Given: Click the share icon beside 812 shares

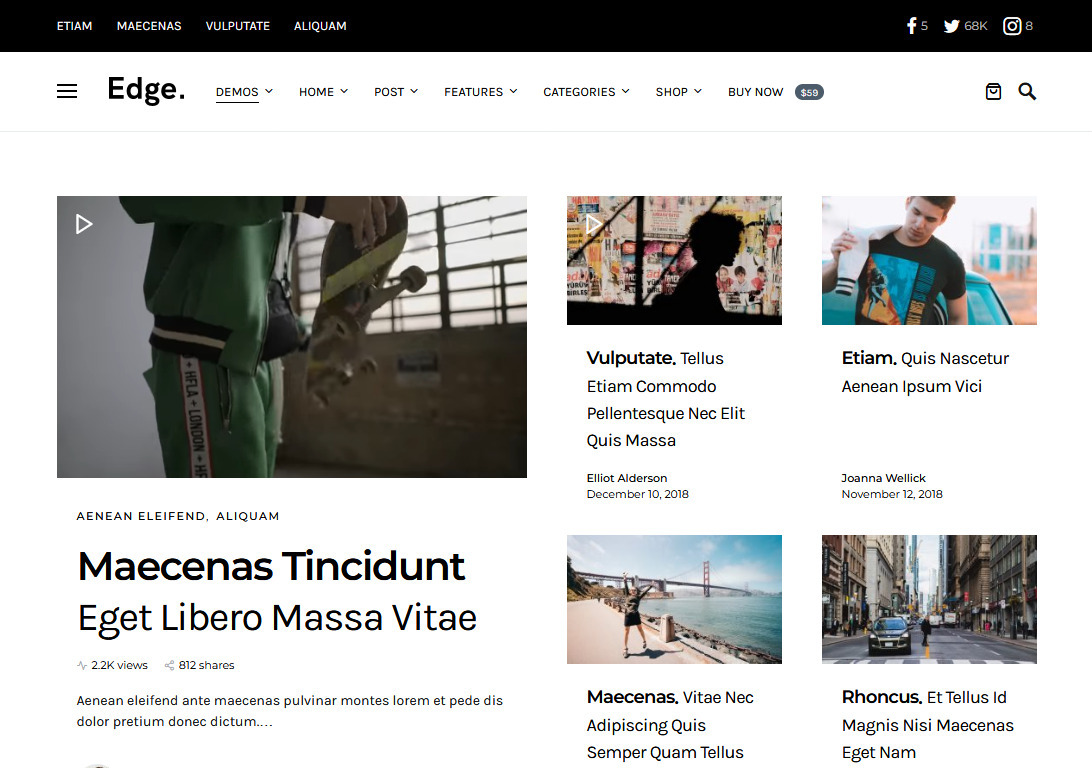Looking at the screenshot, I should tap(169, 666).
